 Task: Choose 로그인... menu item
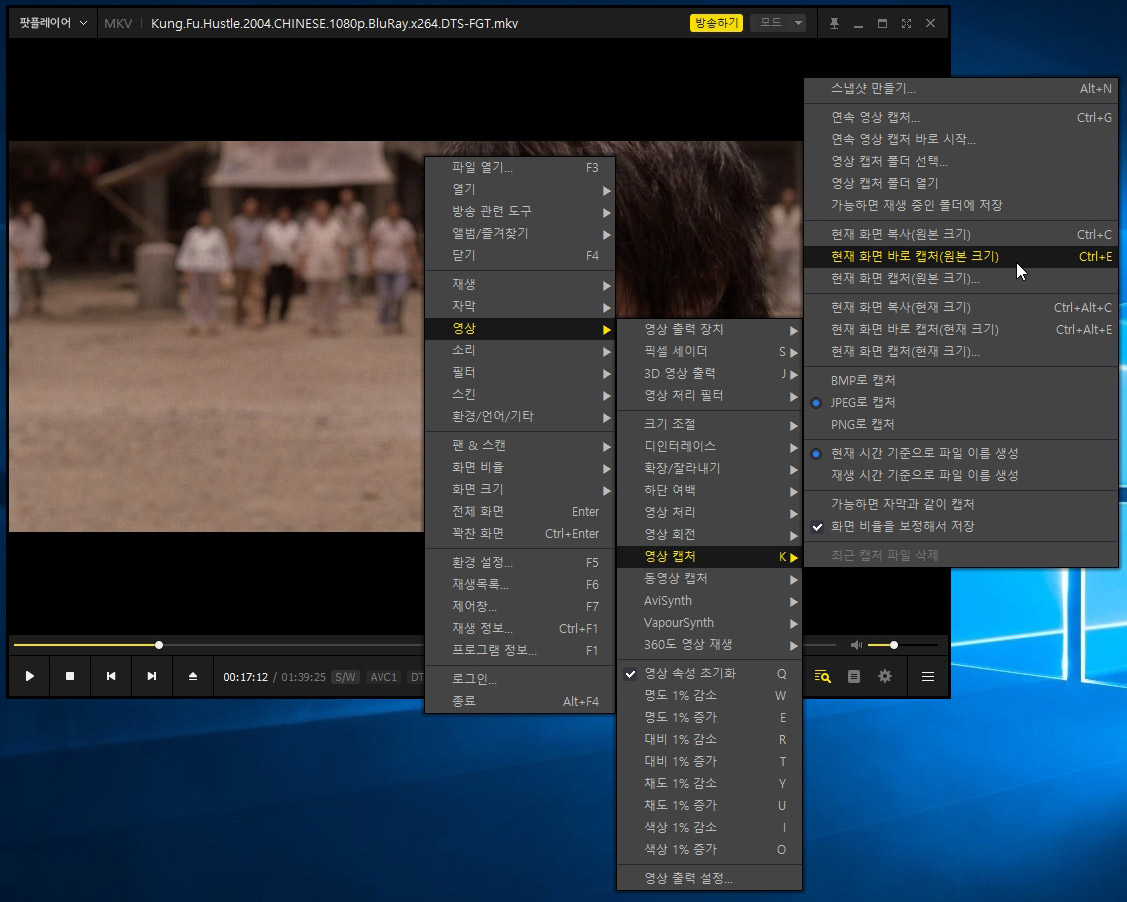[x=520, y=679]
